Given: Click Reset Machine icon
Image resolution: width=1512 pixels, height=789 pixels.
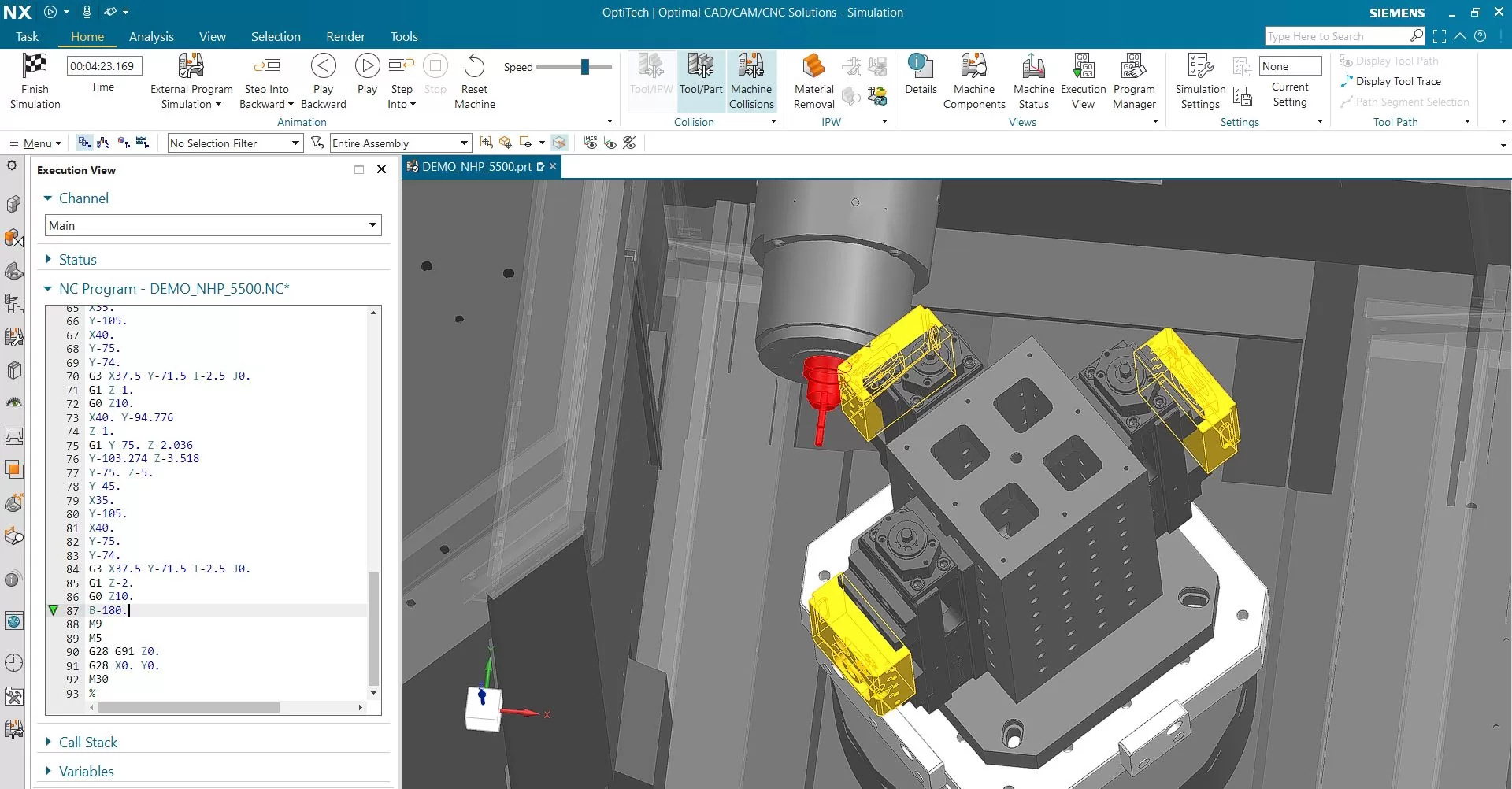Looking at the screenshot, I should coord(474,66).
